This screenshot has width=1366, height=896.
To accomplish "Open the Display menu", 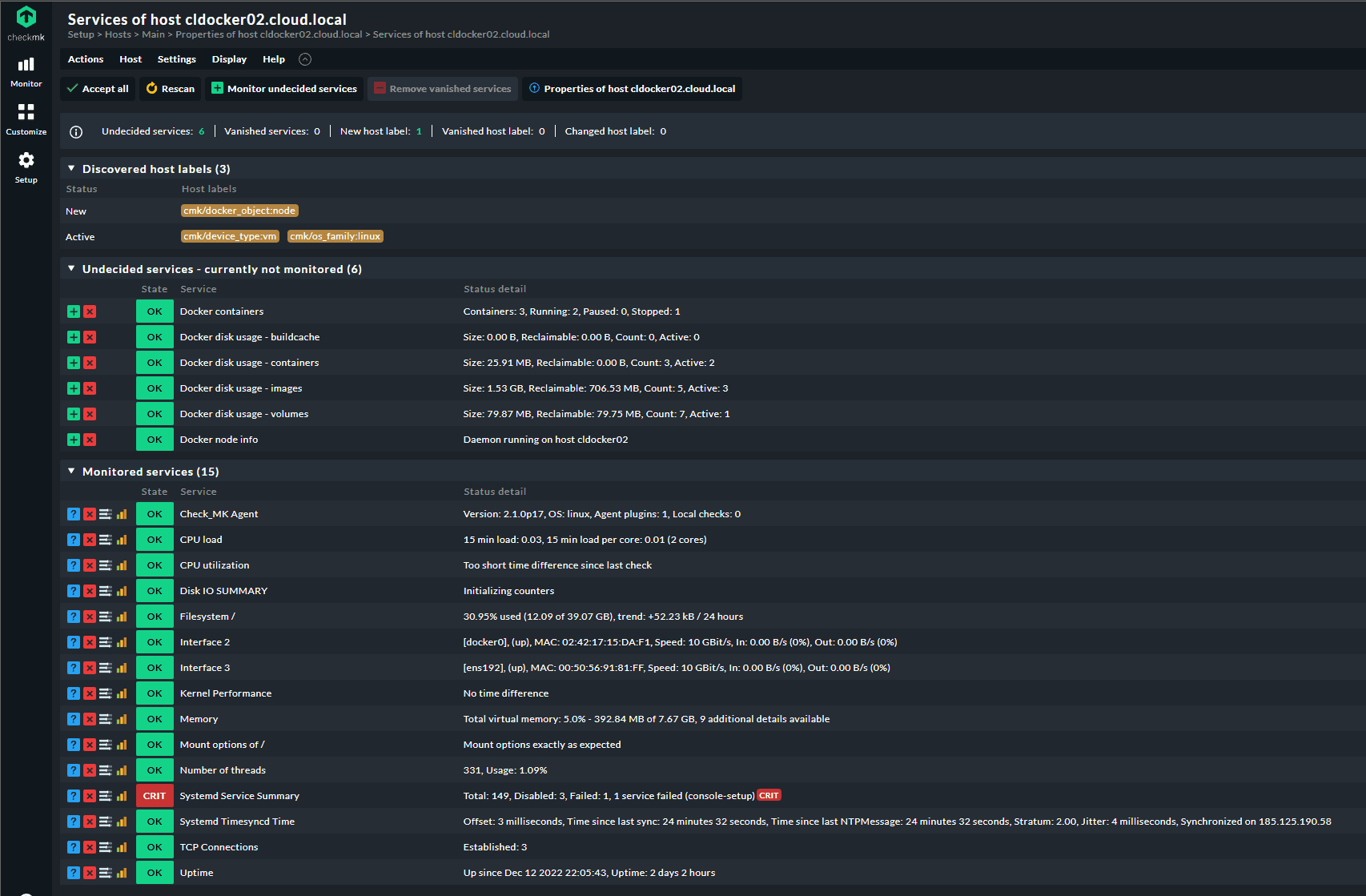I will coord(229,59).
